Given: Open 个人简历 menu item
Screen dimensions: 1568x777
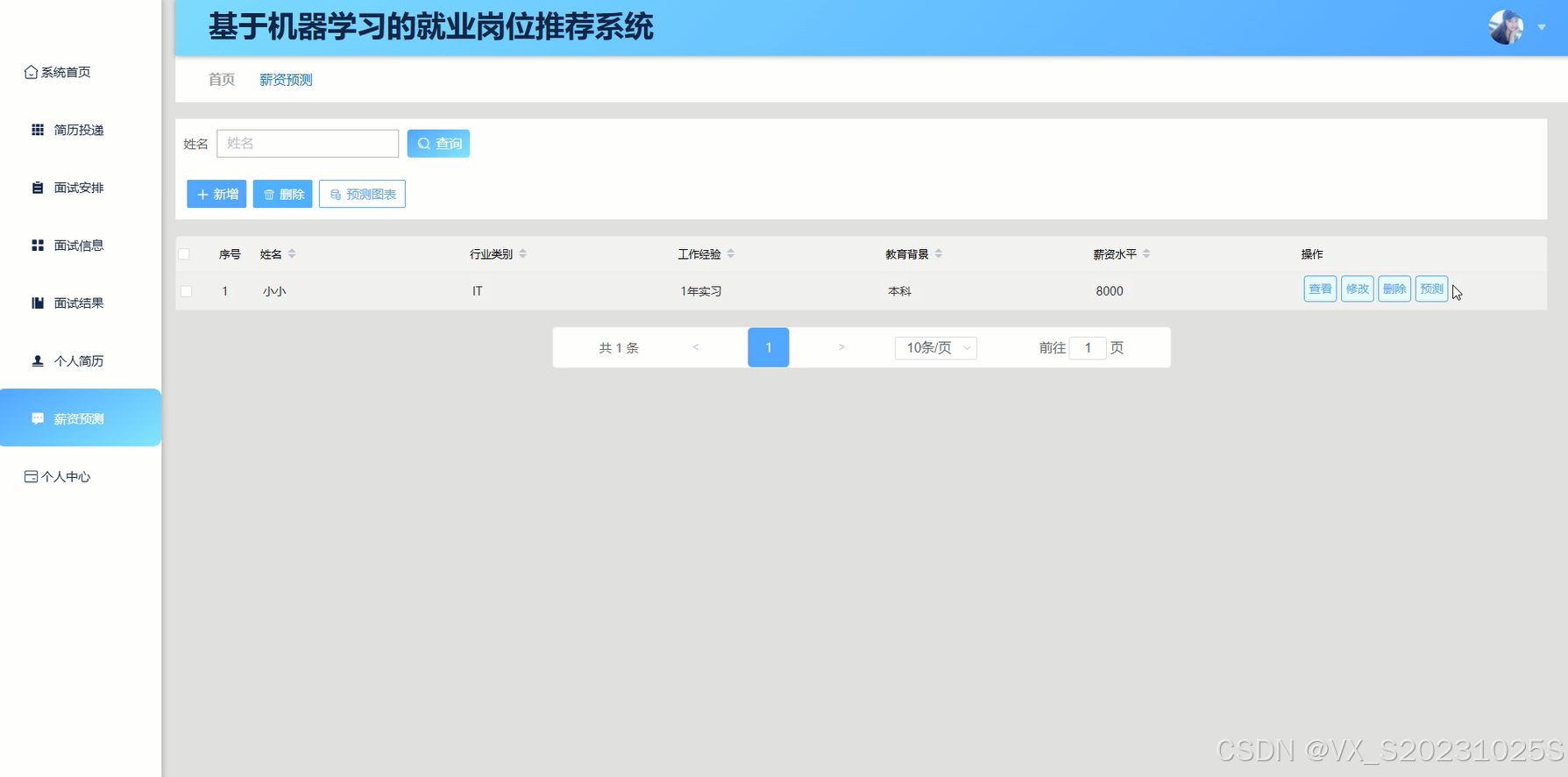Looking at the screenshot, I should tap(81, 361).
